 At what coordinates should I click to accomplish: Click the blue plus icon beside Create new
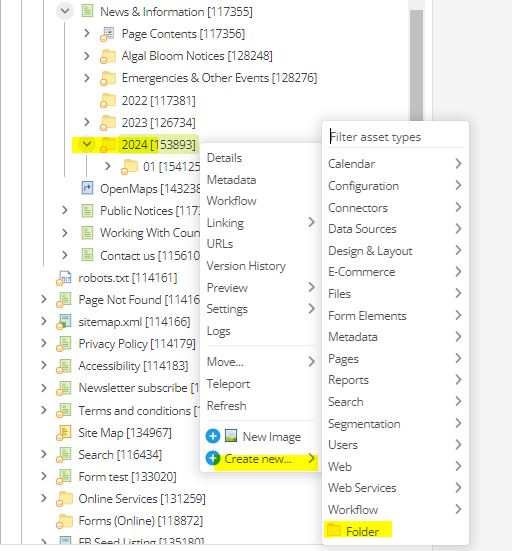213,458
